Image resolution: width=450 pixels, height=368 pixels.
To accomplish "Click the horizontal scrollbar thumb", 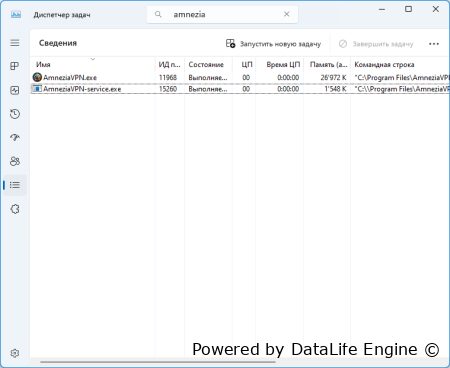I will point(158,362).
